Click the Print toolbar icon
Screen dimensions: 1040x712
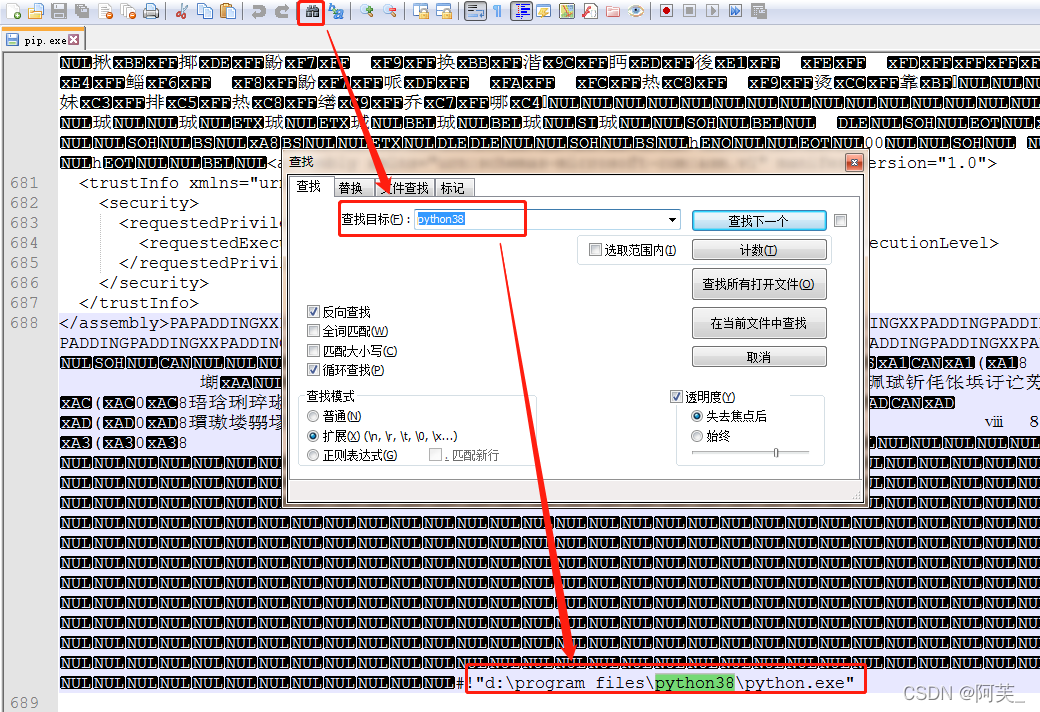(151, 11)
